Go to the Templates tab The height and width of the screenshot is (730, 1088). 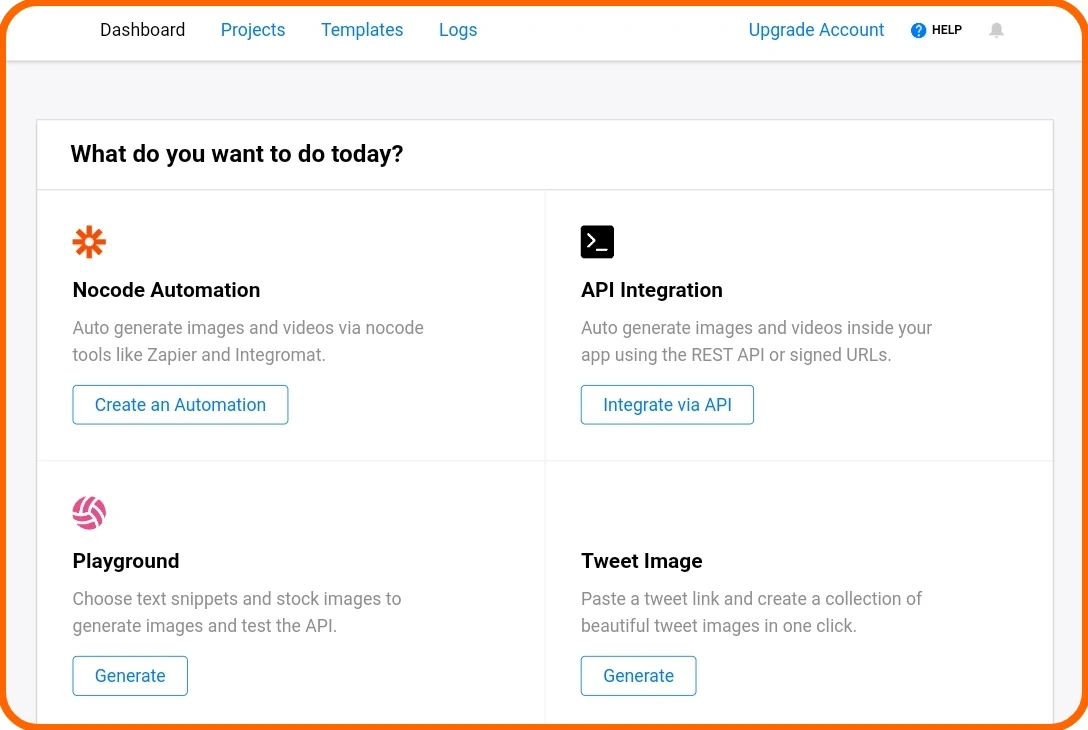362,30
